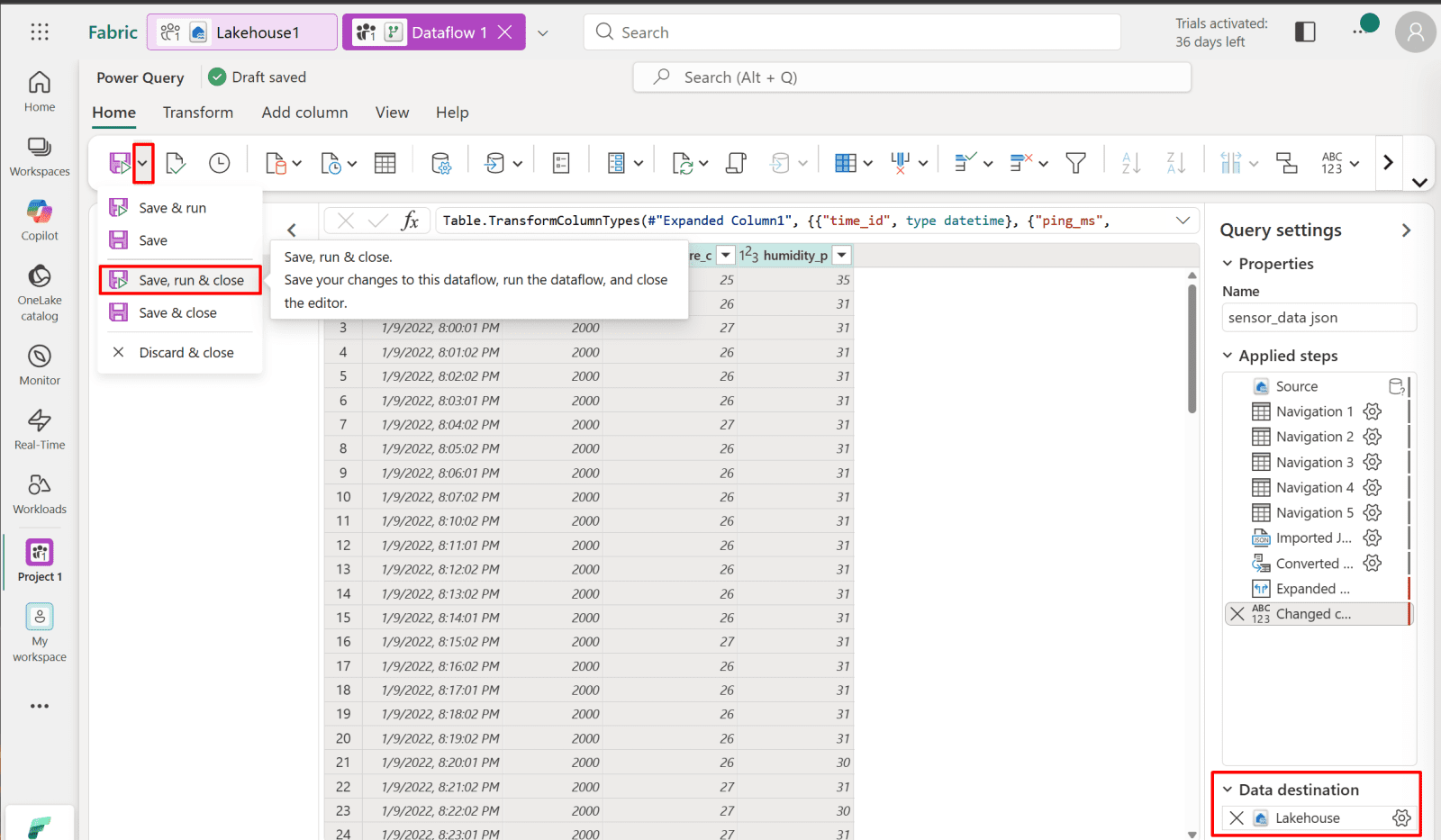Open settings gear for Navigation 1 step
This screenshot has width=1441, height=840.
coord(1372,411)
